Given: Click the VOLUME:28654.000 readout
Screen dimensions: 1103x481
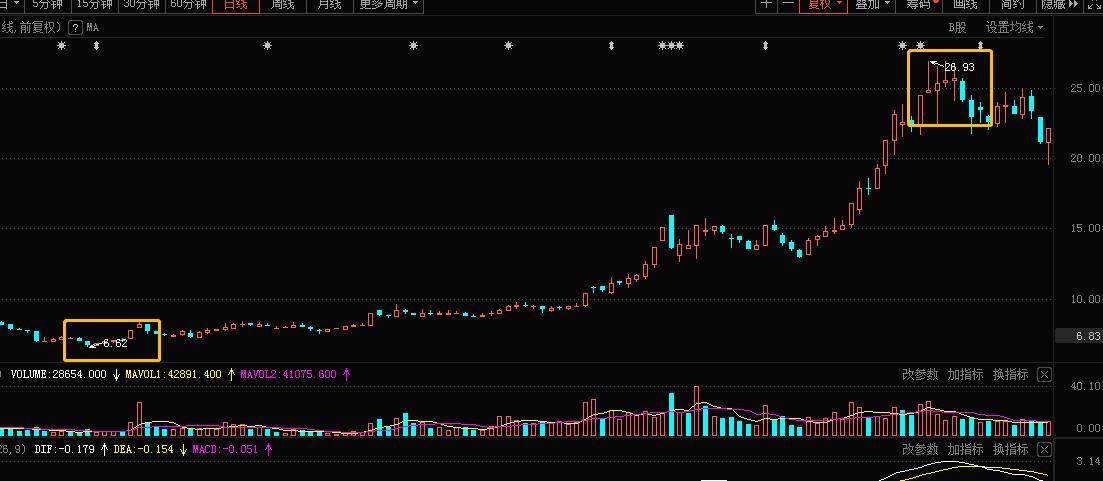Looking at the screenshot, I should pos(58,375).
